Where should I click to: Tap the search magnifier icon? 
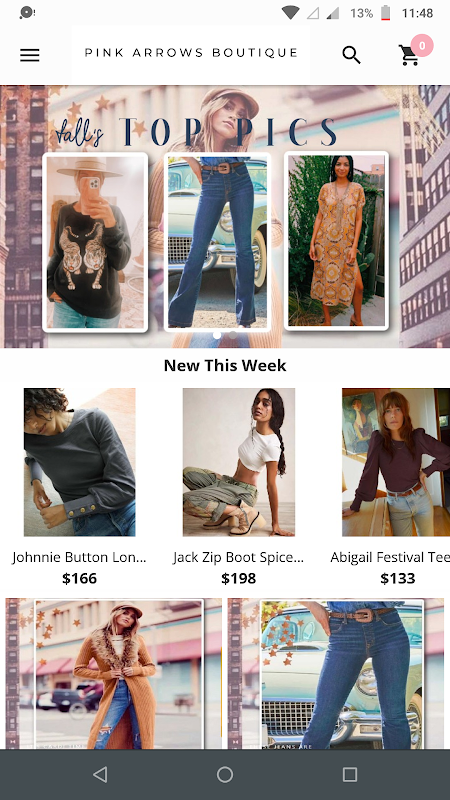coord(351,55)
